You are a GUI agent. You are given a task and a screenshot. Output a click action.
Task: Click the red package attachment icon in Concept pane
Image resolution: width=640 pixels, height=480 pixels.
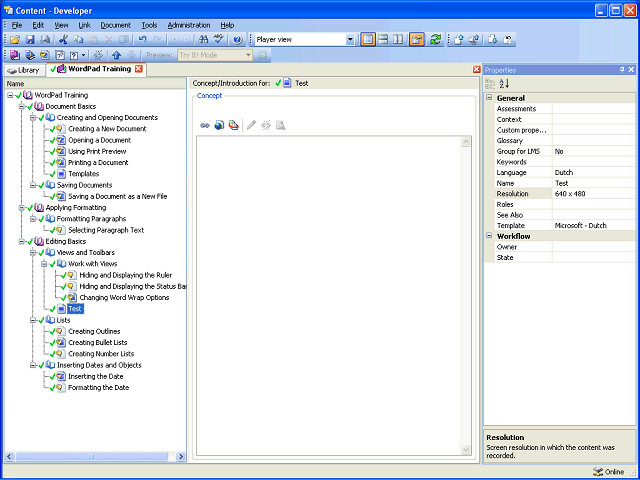[x=233, y=125]
